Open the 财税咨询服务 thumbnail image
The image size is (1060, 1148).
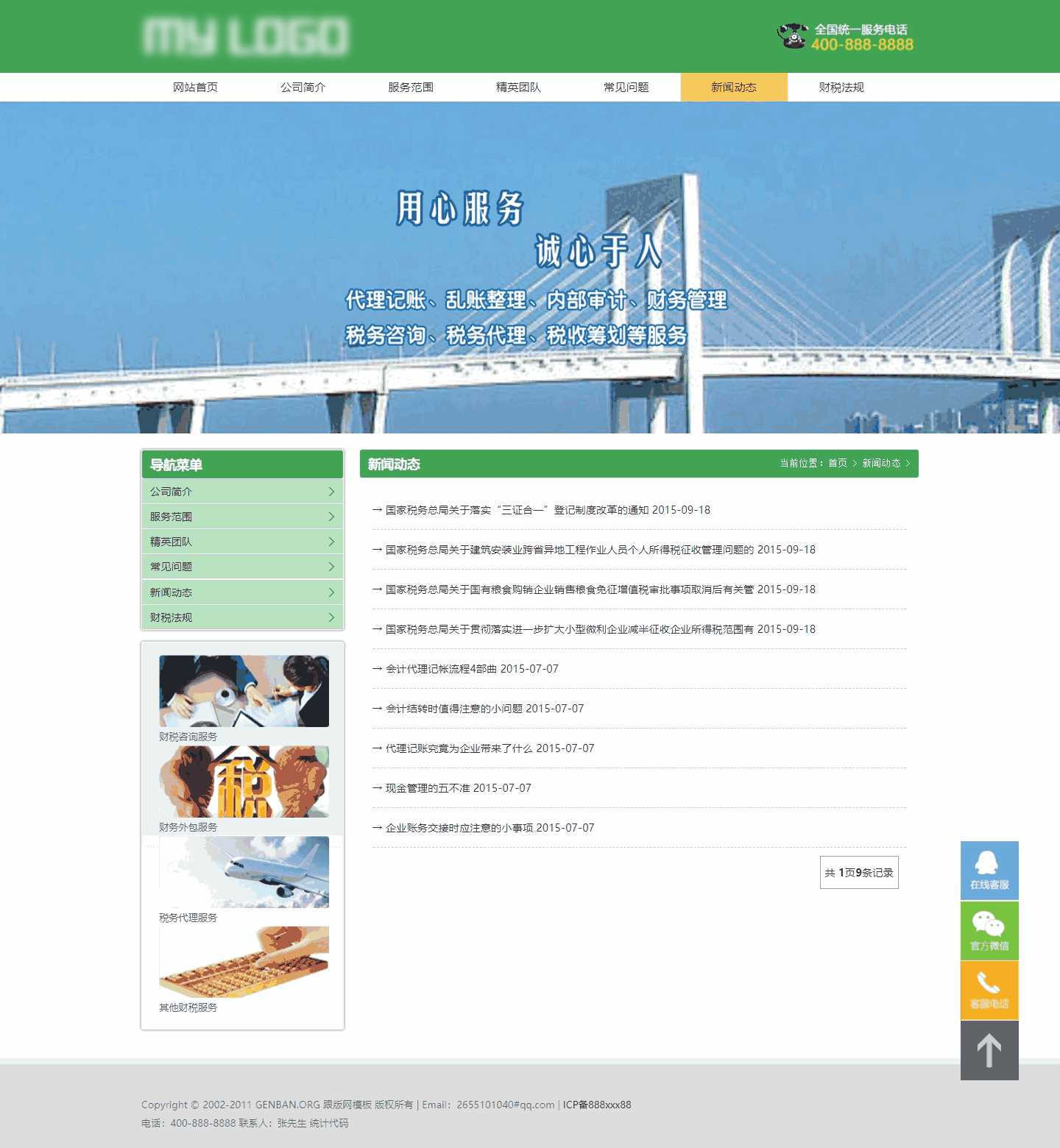244,691
